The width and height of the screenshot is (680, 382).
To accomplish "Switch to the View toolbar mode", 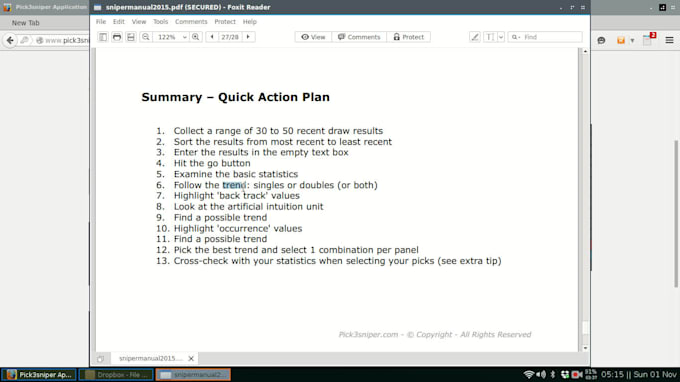I will (313, 37).
